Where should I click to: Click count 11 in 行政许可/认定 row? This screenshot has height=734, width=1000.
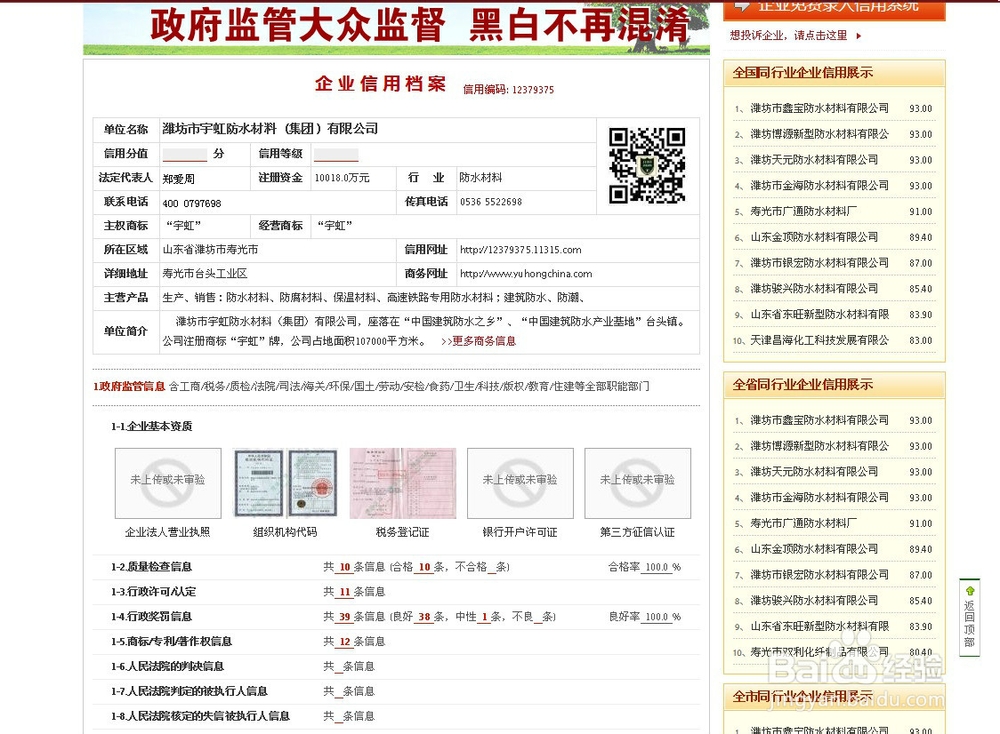point(345,592)
